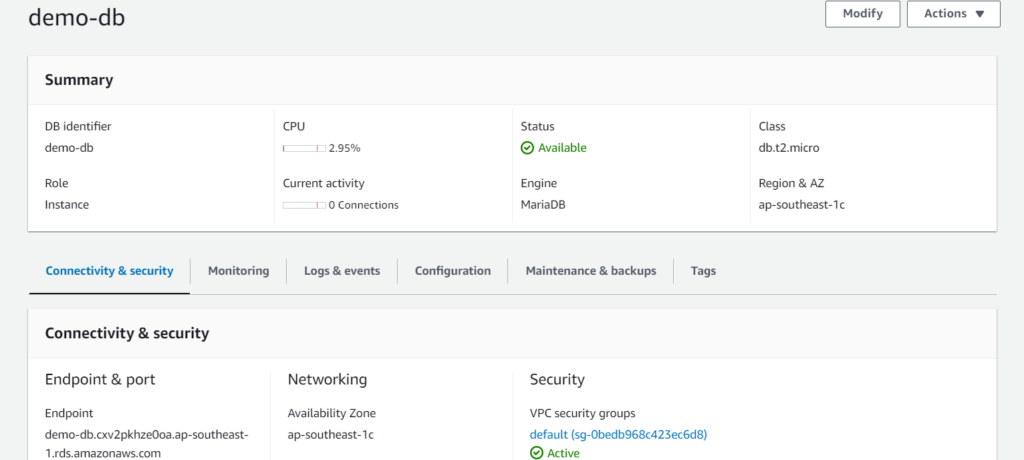Image resolution: width=1024 pixels, height=460 pixels.
Task: Open the Configuration tab
Action: tap(453, 271)
